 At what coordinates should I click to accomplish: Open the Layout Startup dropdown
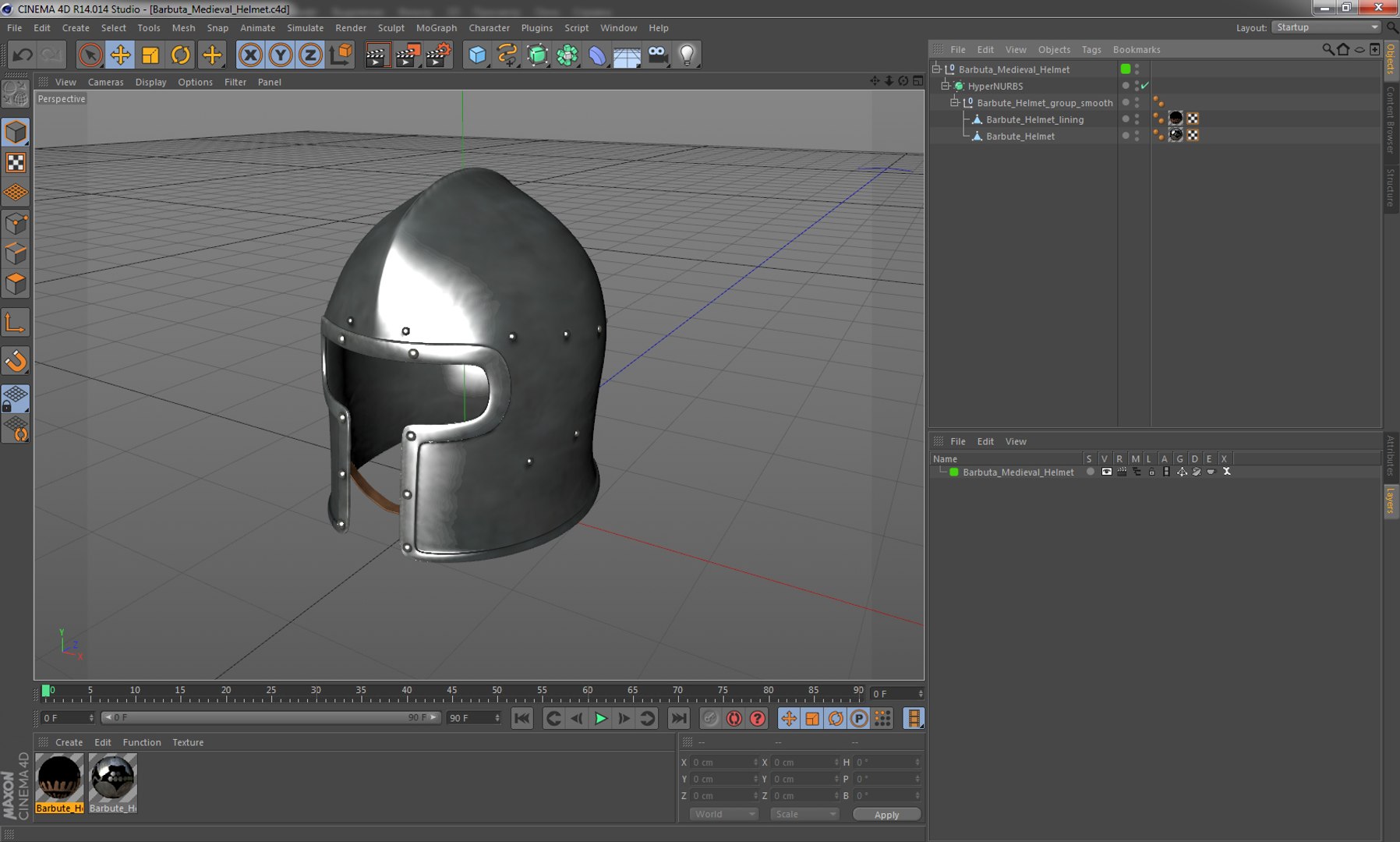1328,27
